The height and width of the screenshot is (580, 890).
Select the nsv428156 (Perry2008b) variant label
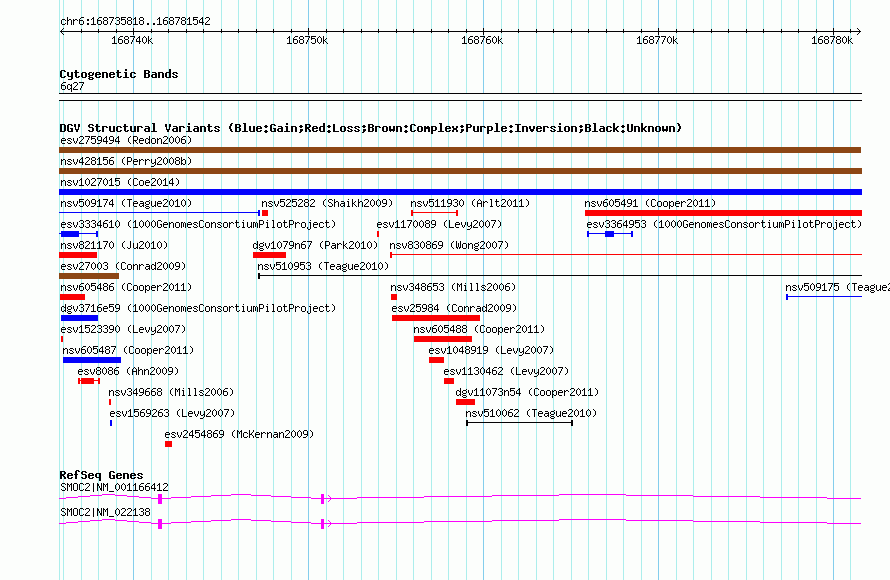click(x=126, y=161)
